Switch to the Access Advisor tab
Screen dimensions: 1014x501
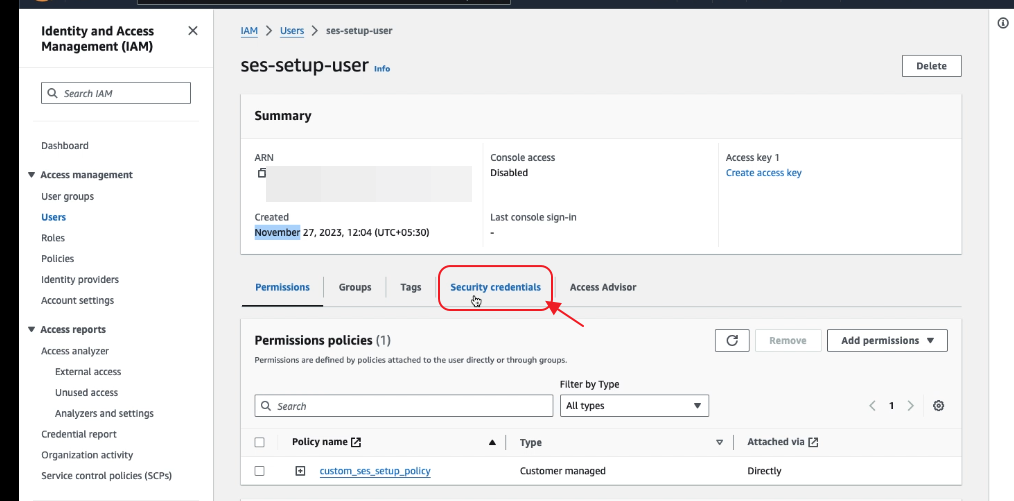tap(602, 287)
